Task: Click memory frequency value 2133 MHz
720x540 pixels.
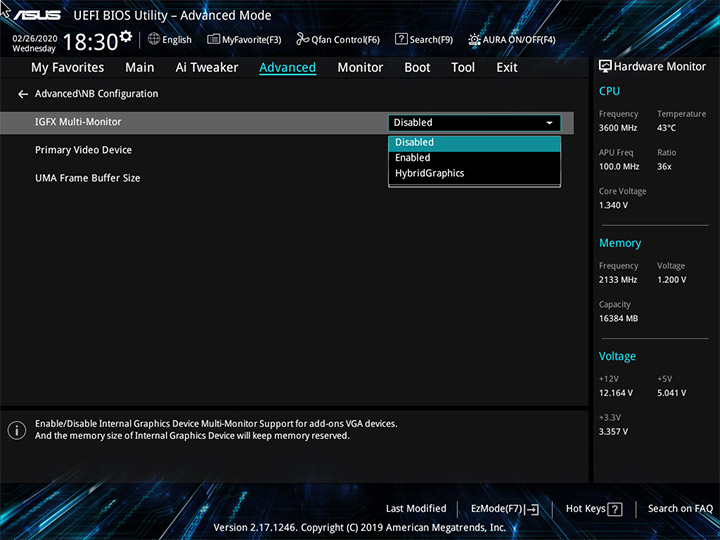Action: click(618, 280)
